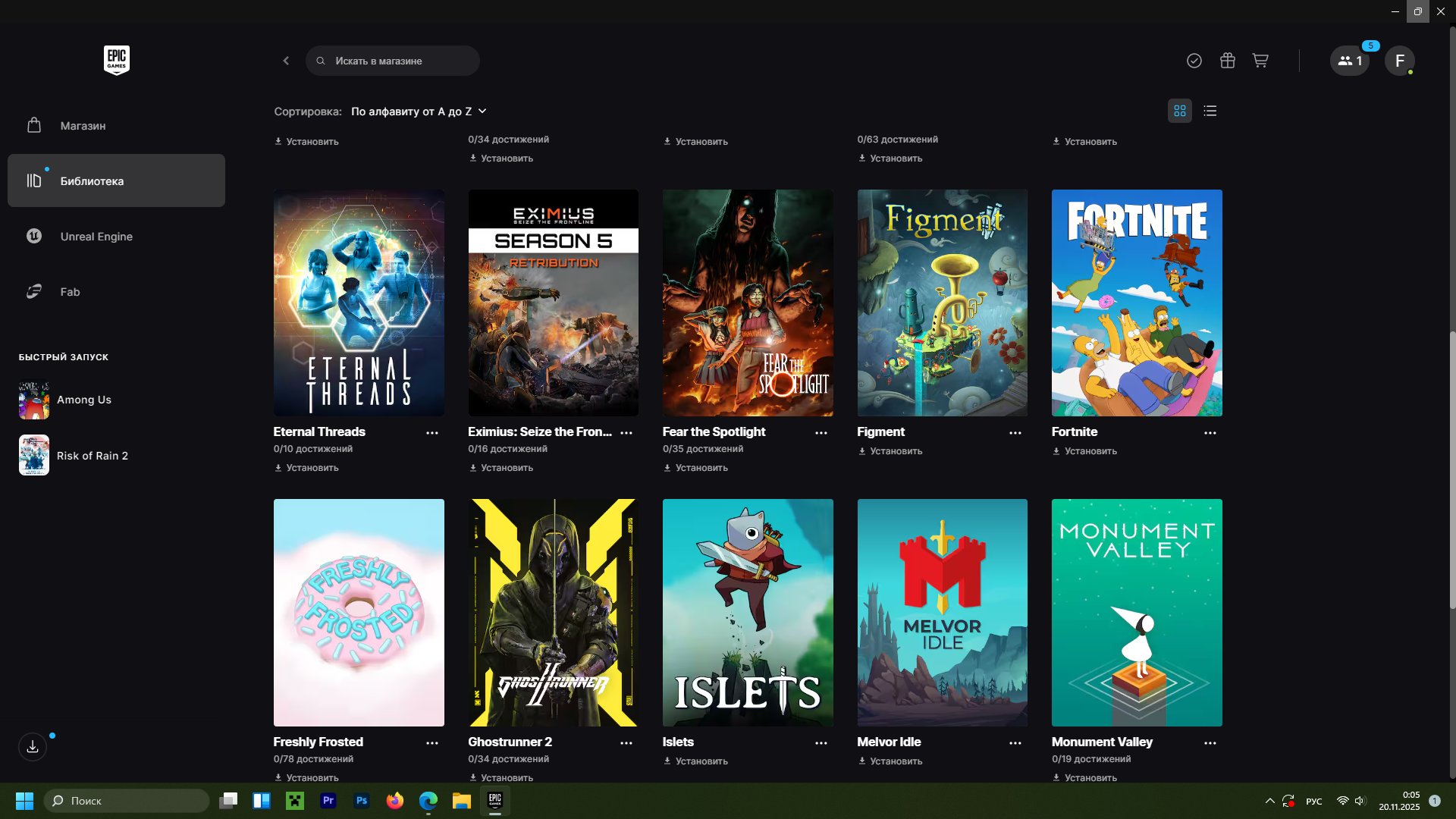Image resolution: width=1456 pixels, height=819 pixels.
Task: Open the profile avatar F
Action: [1399, 61]
